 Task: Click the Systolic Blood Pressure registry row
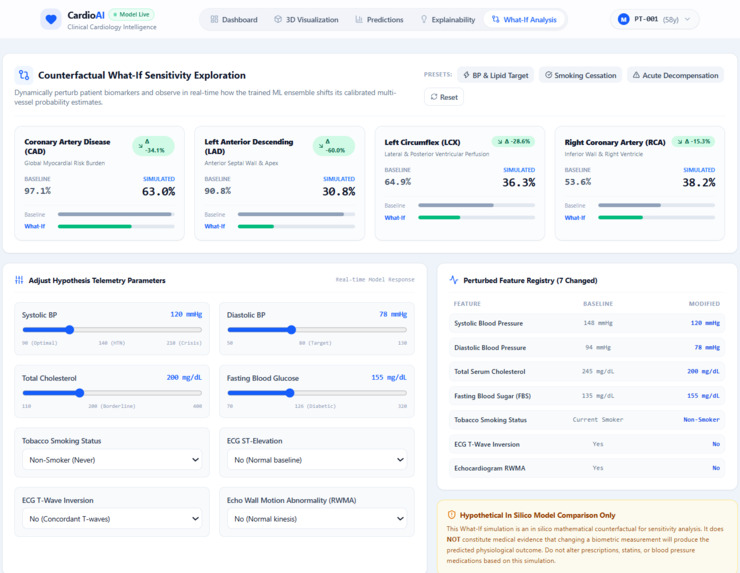(x=587, y=323)
